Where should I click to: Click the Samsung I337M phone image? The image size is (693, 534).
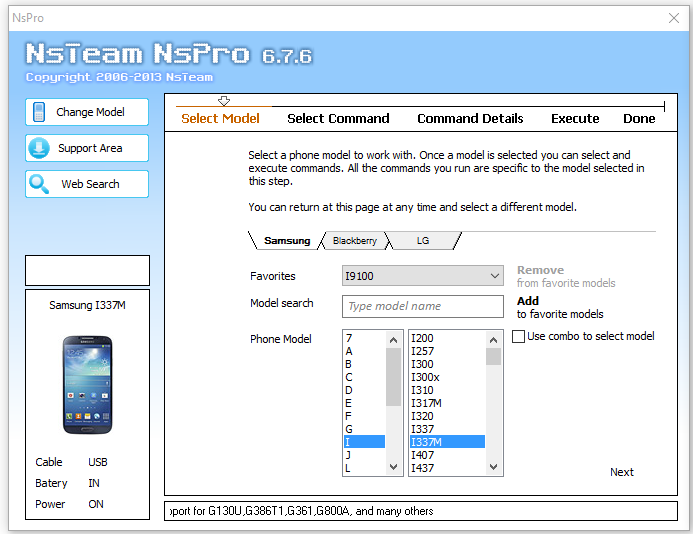tap(88, 385)
